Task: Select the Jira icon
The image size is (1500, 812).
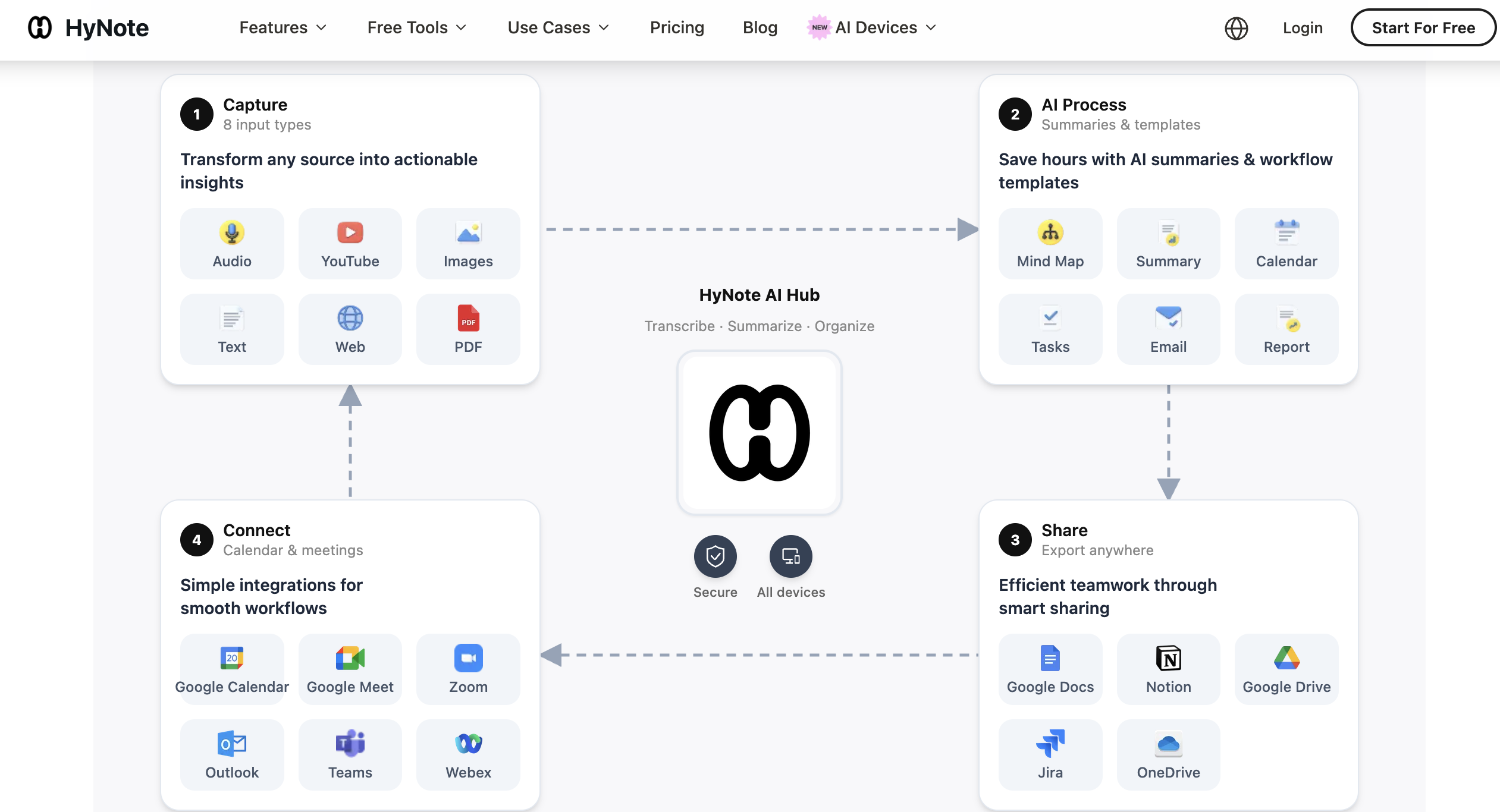Action: (1050, 744)
